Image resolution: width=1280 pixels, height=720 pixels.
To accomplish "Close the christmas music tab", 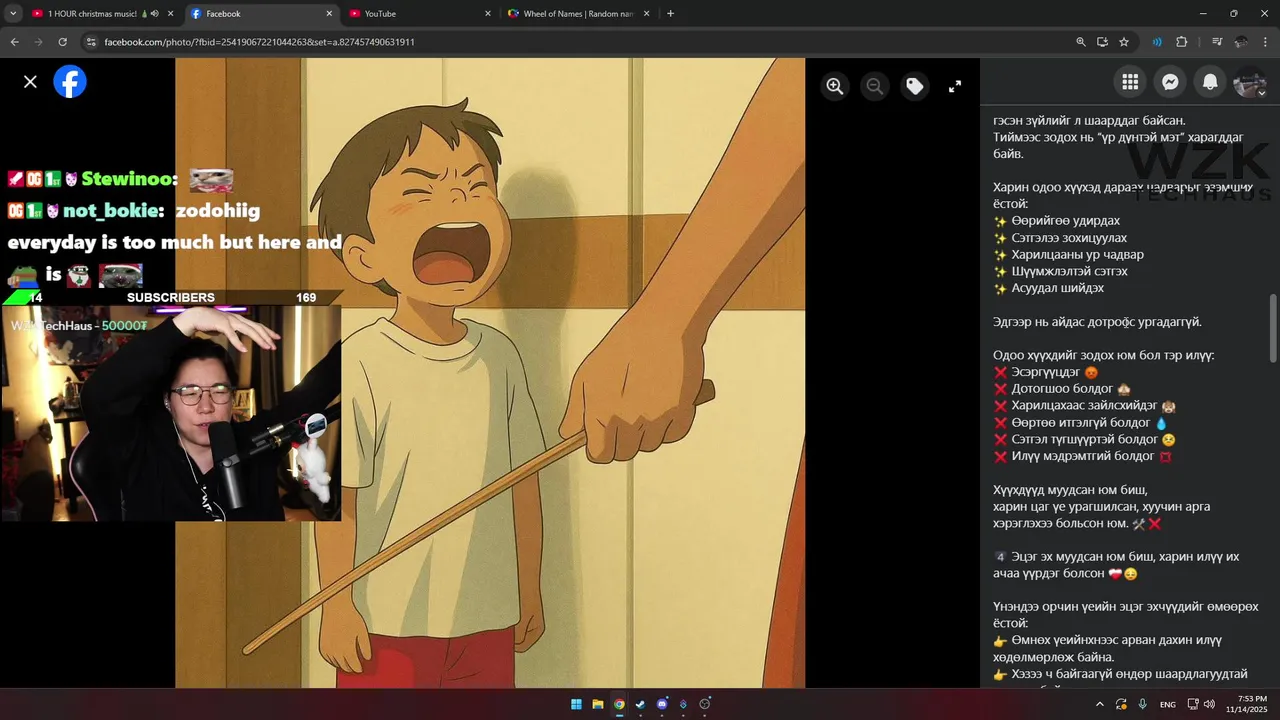I will coord(170,14).
